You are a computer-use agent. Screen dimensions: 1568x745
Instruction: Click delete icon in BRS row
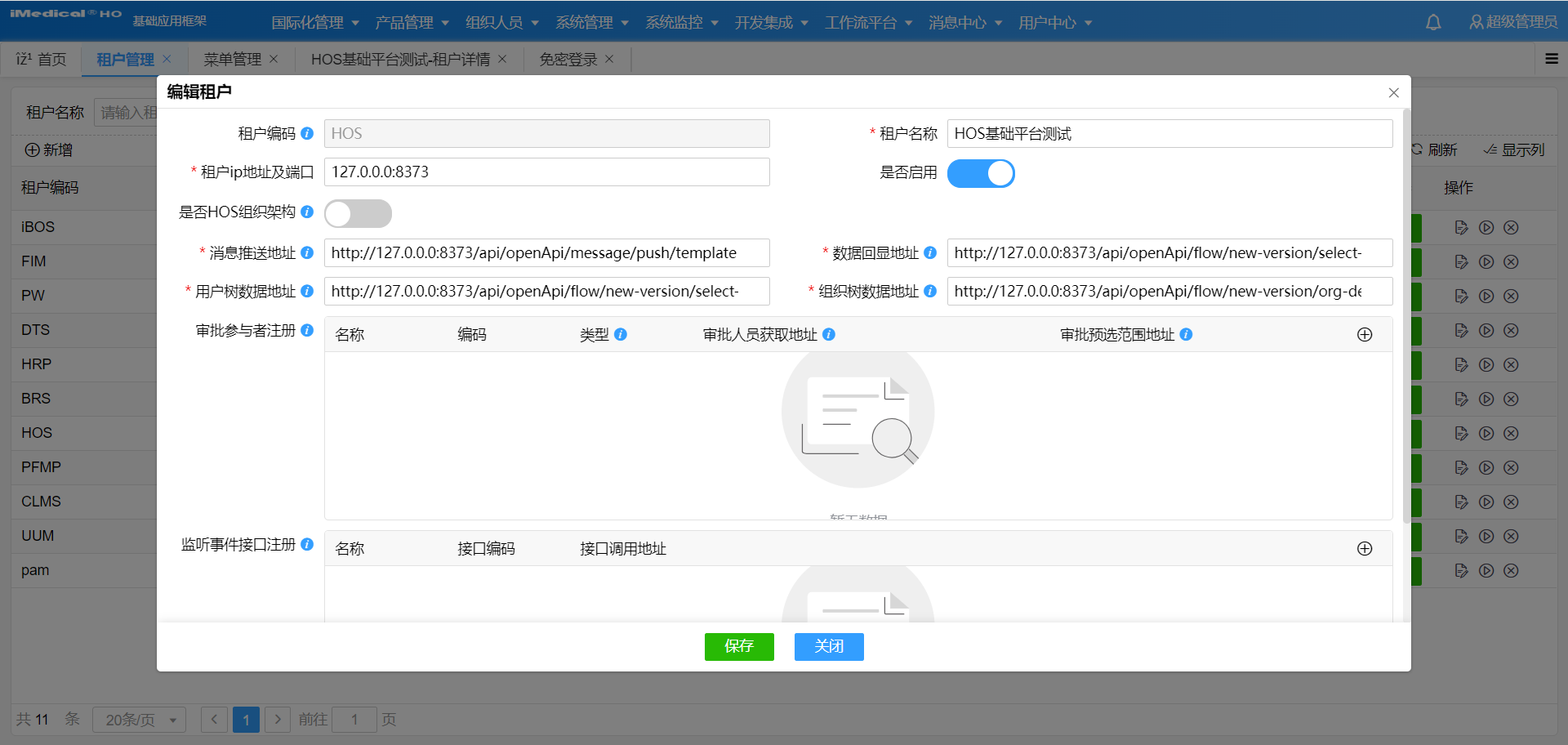click(x=1512, y=399)
